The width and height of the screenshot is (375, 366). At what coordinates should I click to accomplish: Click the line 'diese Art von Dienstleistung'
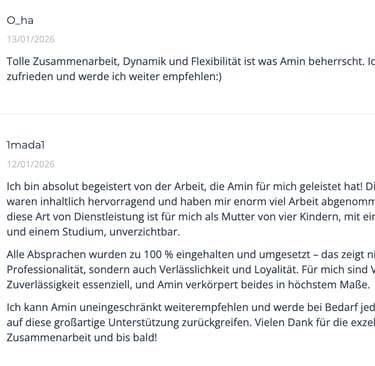coord(191,217)
